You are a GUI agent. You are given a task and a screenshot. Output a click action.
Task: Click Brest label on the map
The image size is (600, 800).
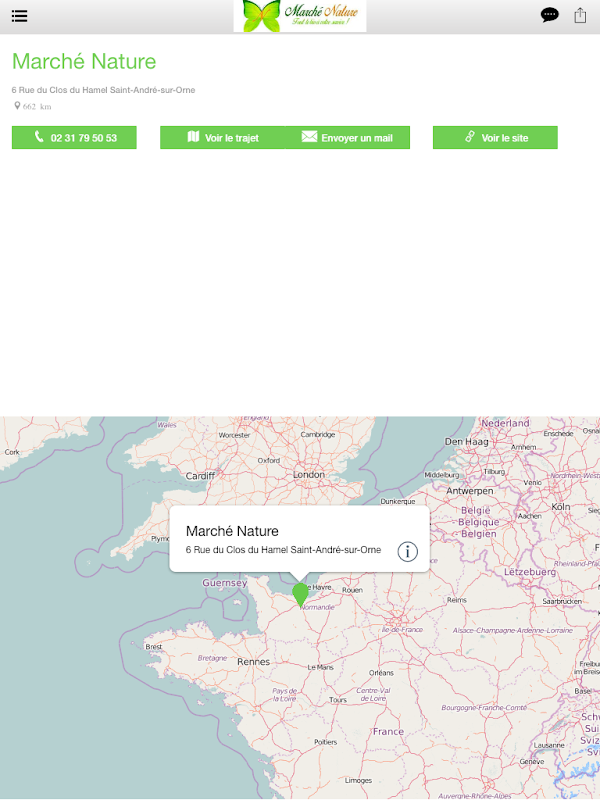coord(154,646)
